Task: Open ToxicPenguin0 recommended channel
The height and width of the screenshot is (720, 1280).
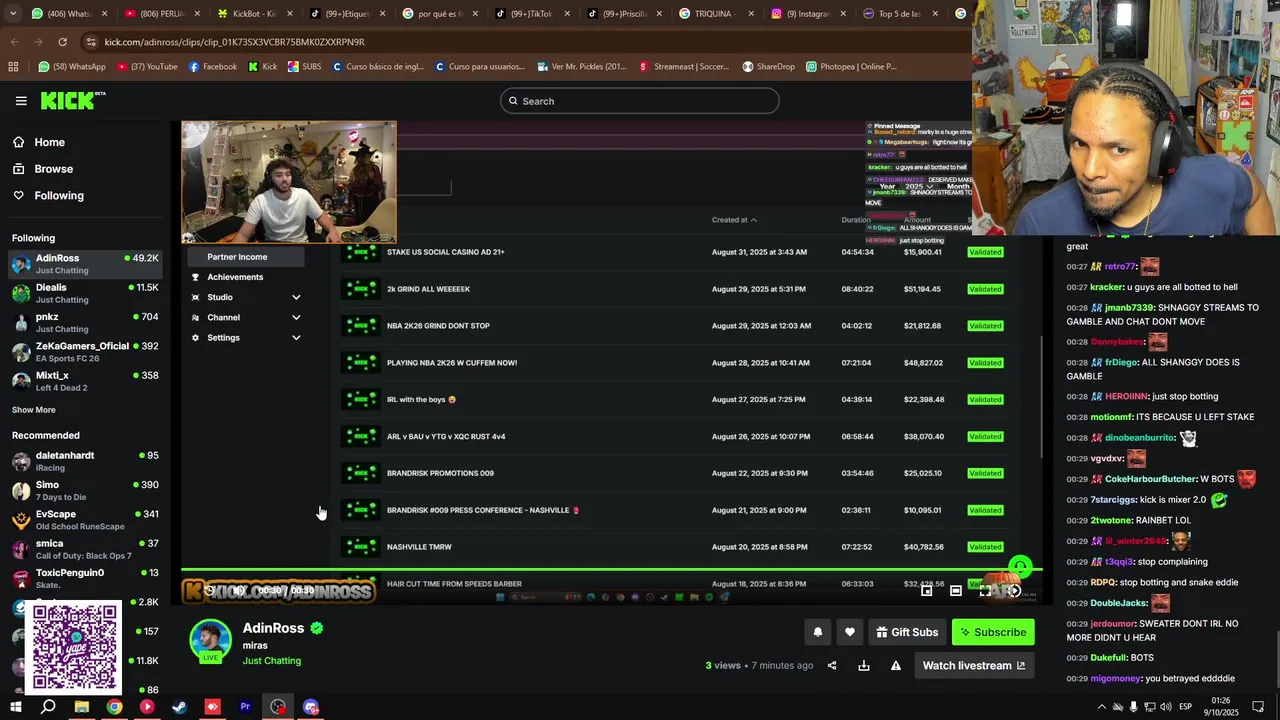Action: tap(85, 578)
